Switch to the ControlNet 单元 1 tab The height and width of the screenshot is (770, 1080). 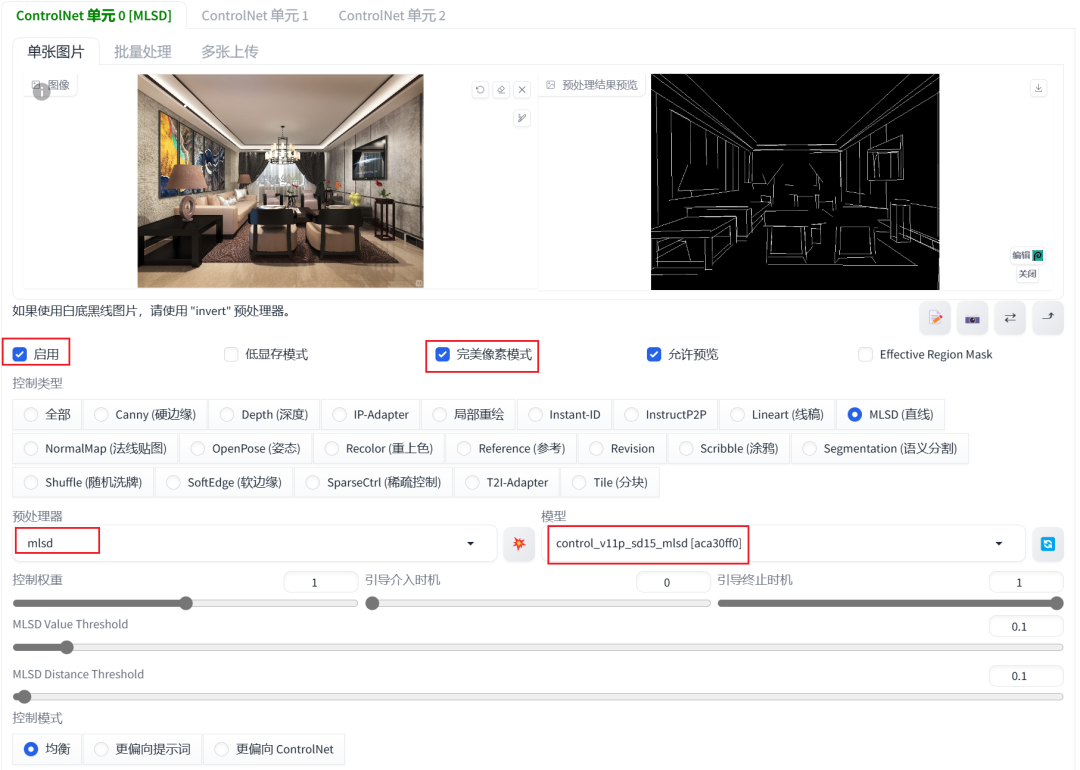pyautogui.click(x=255, y=15)
